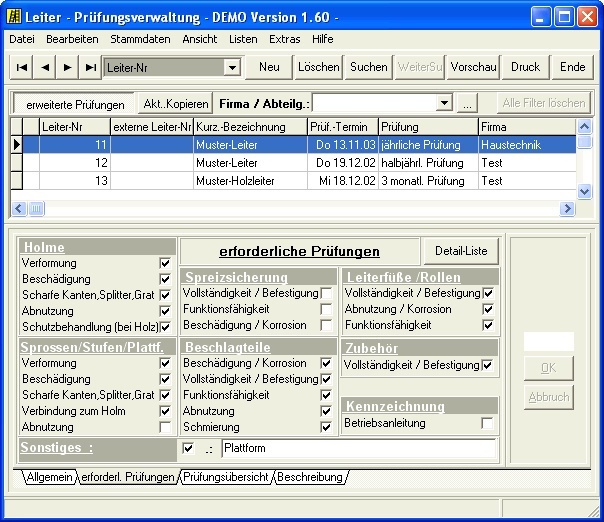Expand the Firma / Abteilg. combo box

click(445, 104)
